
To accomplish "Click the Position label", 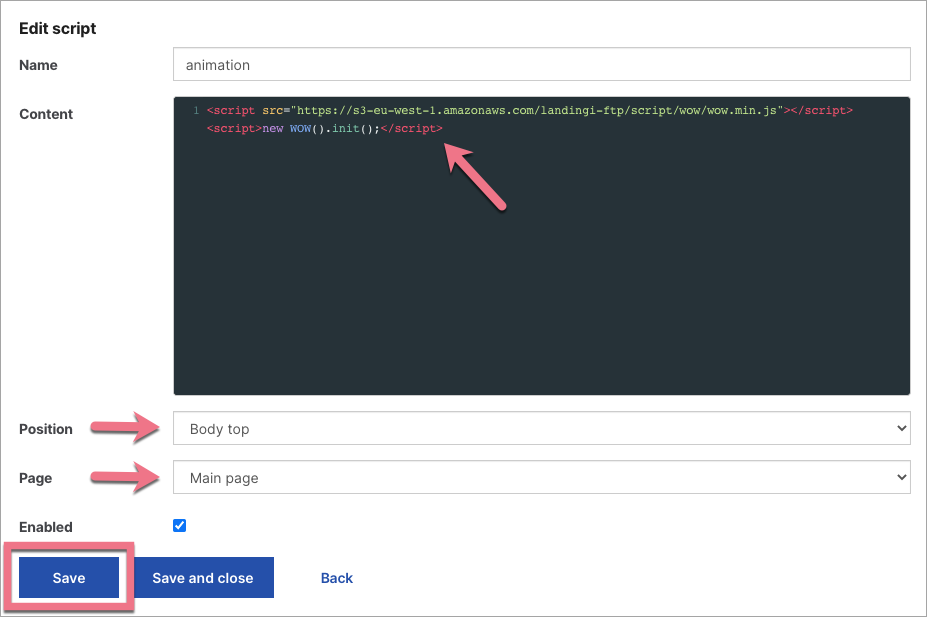I will [46, 428].
